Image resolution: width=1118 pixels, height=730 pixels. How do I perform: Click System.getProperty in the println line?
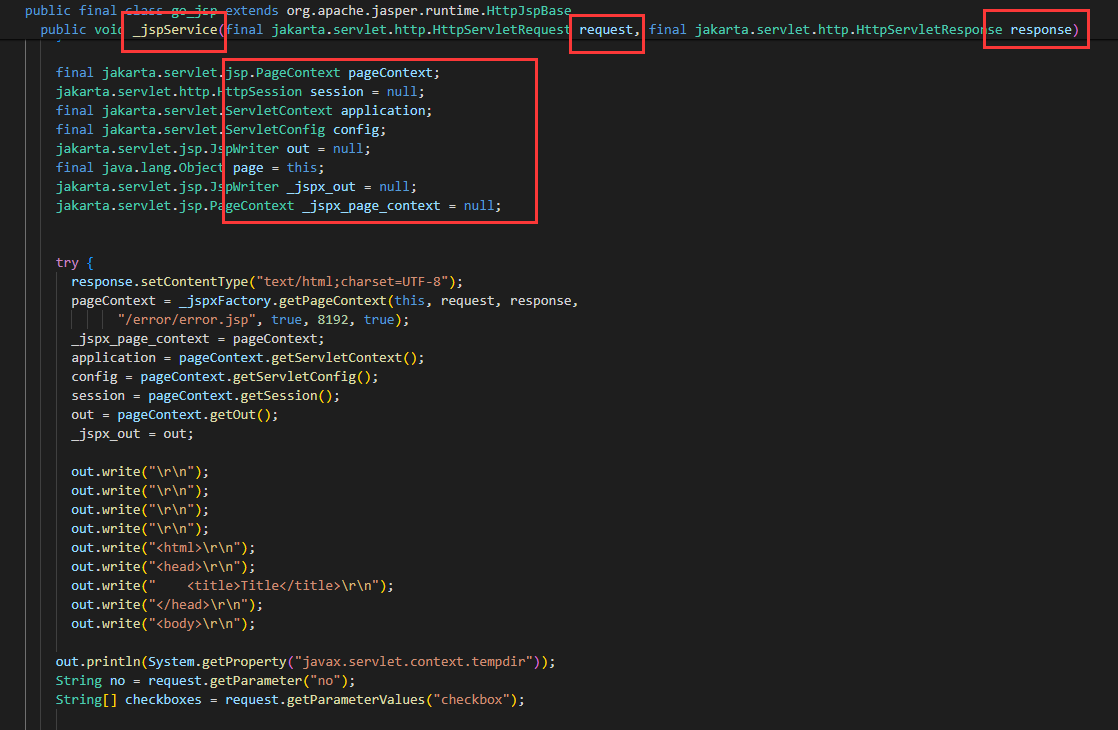pyautogui.click(x=217, y=662)
